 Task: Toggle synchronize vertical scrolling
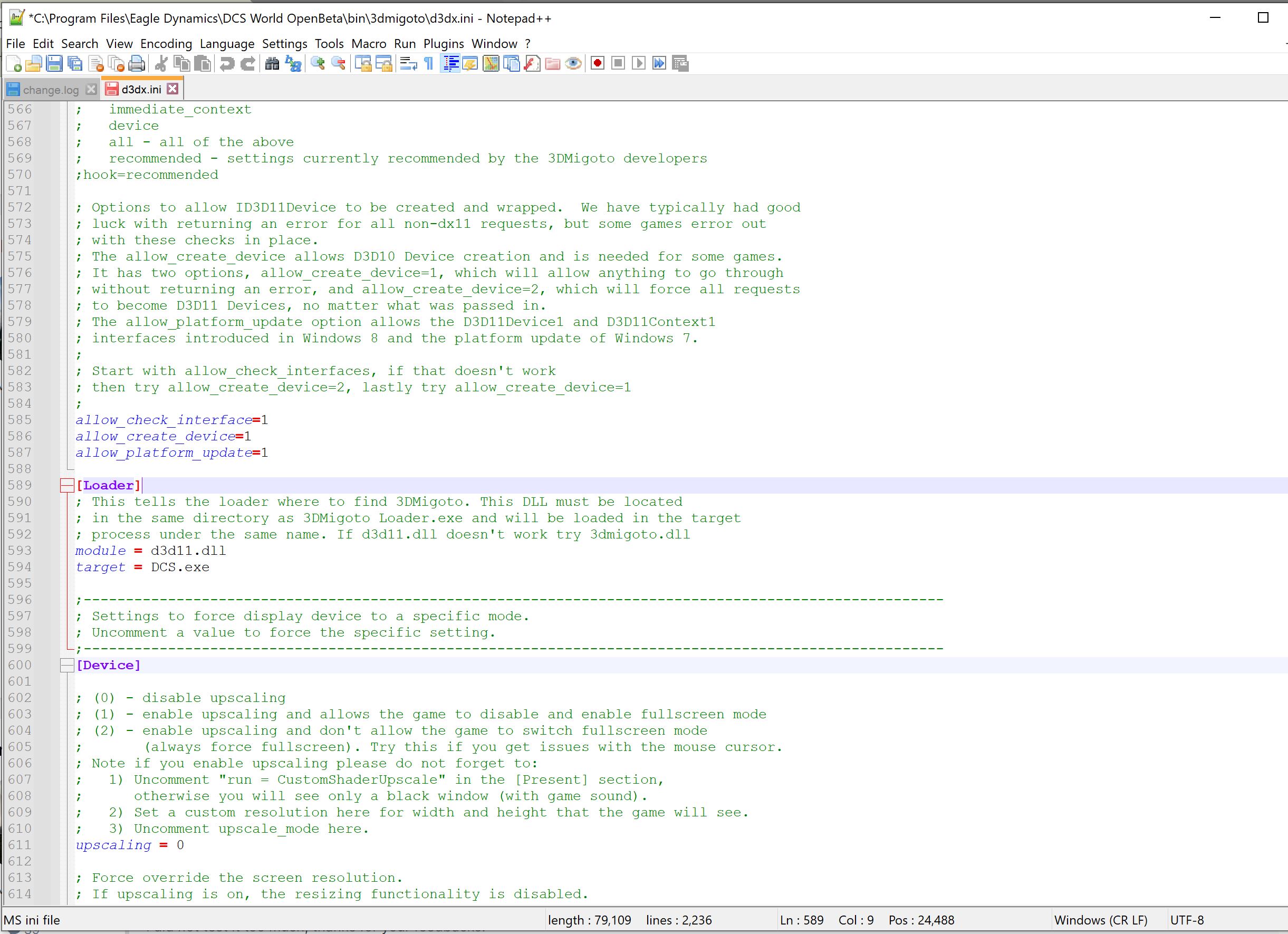pyautogui.click(x=363, y=64)
